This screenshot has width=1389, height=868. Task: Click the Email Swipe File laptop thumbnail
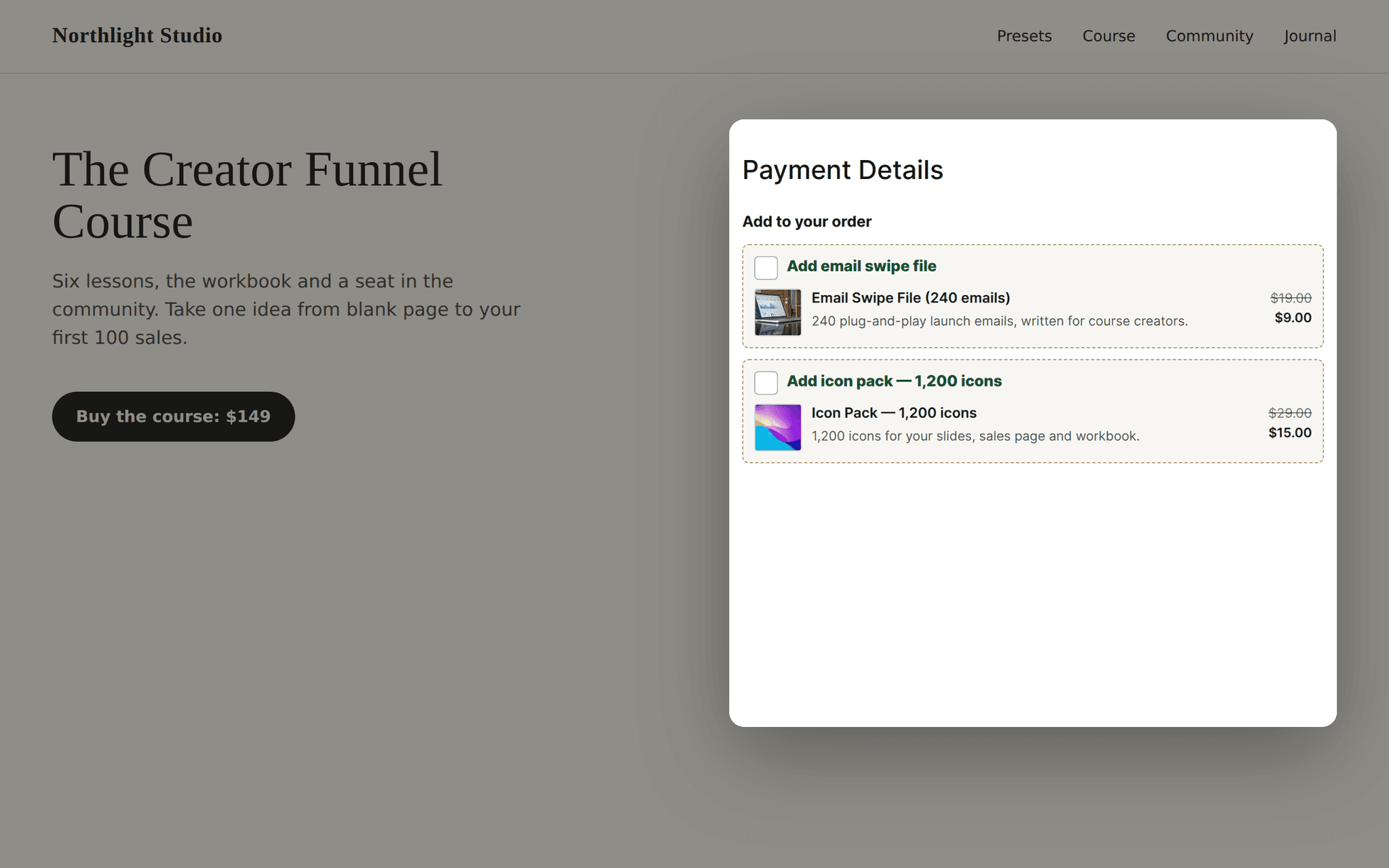click(x=778, y=312)
